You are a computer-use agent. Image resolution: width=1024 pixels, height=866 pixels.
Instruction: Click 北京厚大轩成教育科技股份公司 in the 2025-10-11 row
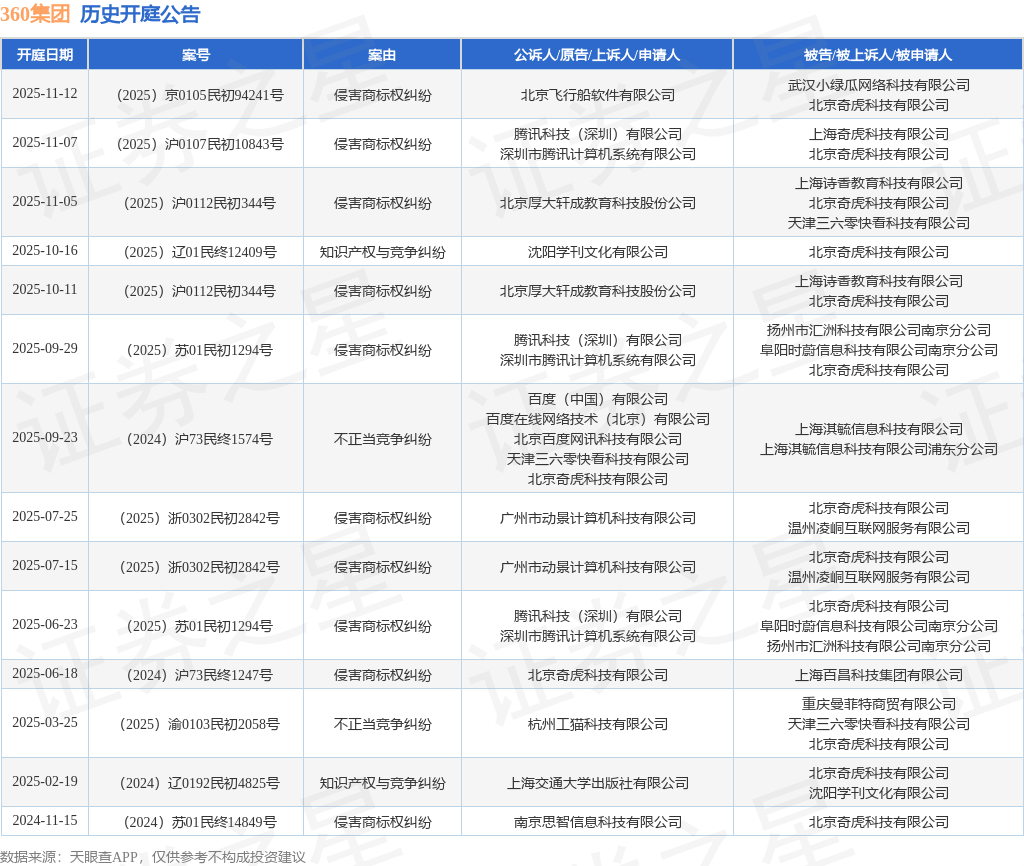point(597,291)
